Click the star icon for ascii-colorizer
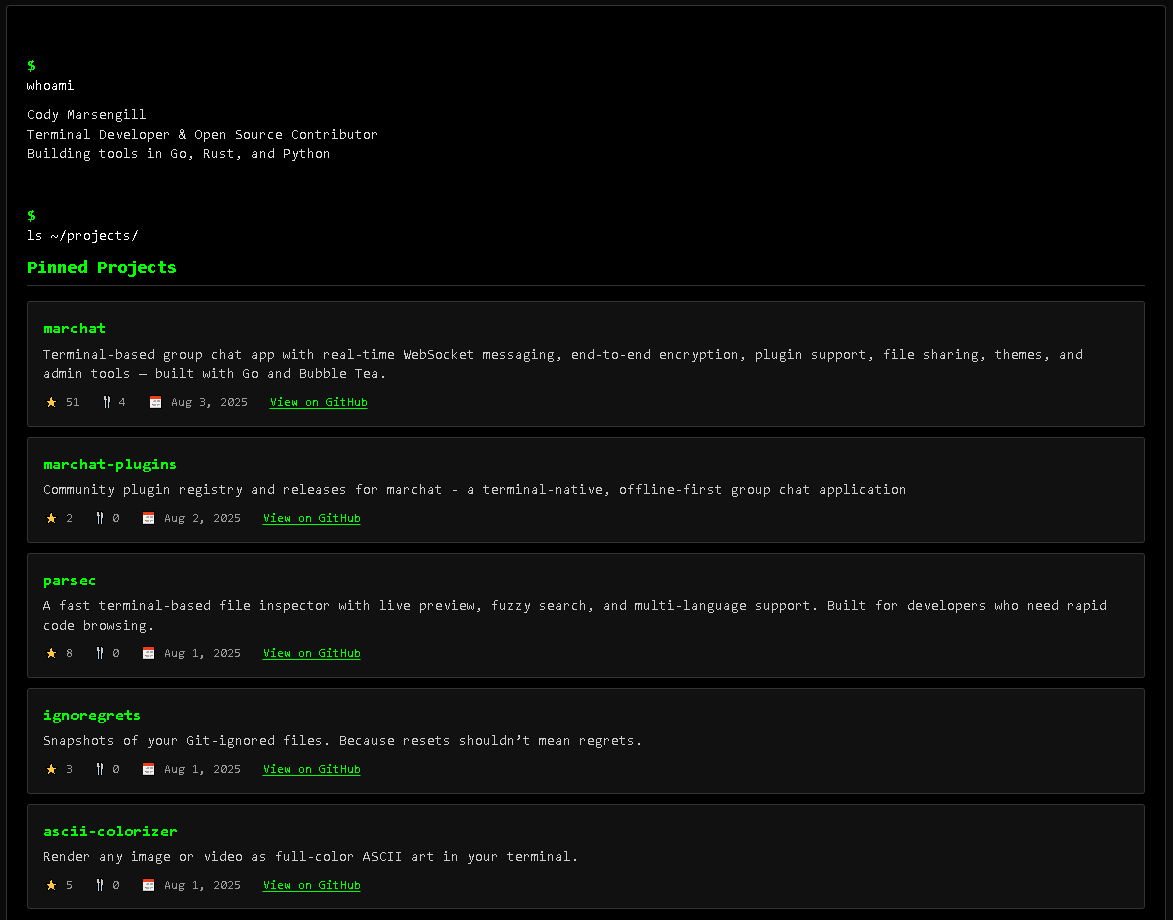 coord(51,885)
